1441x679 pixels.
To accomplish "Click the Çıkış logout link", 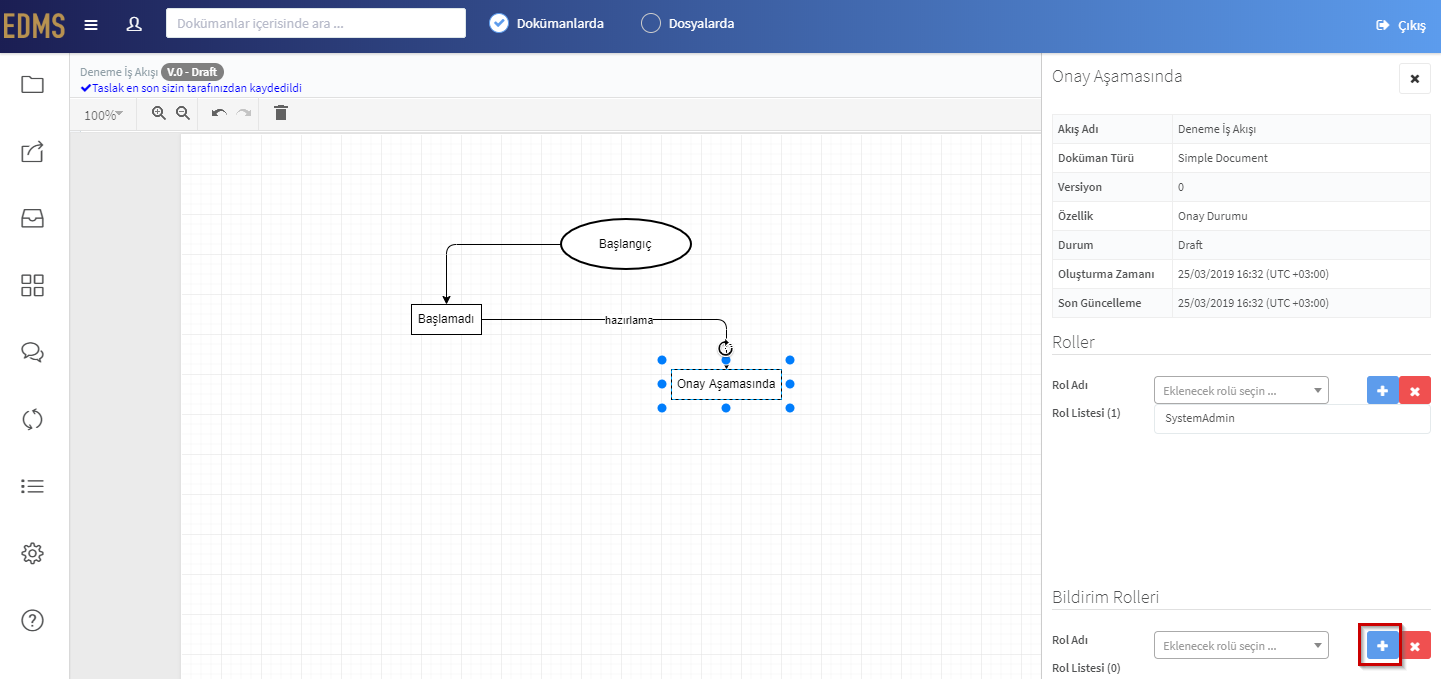I will (x=1401, y=25).
